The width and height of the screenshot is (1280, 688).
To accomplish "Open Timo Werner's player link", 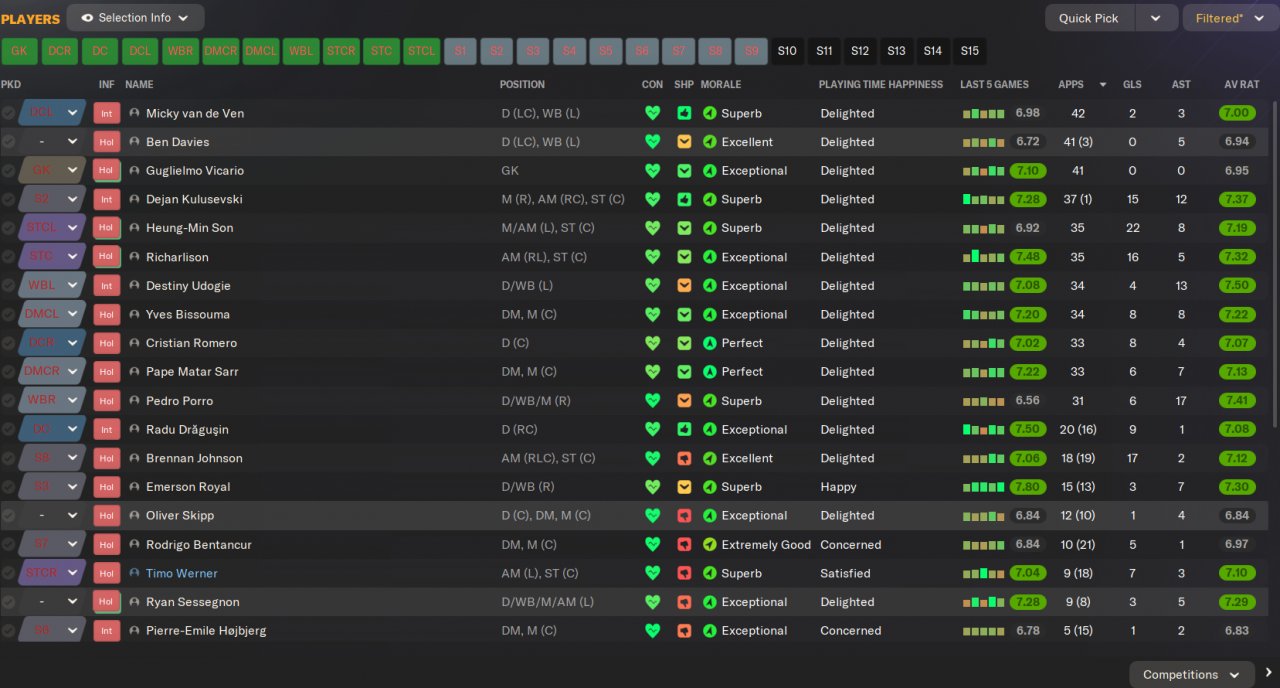I will (182, 573).
